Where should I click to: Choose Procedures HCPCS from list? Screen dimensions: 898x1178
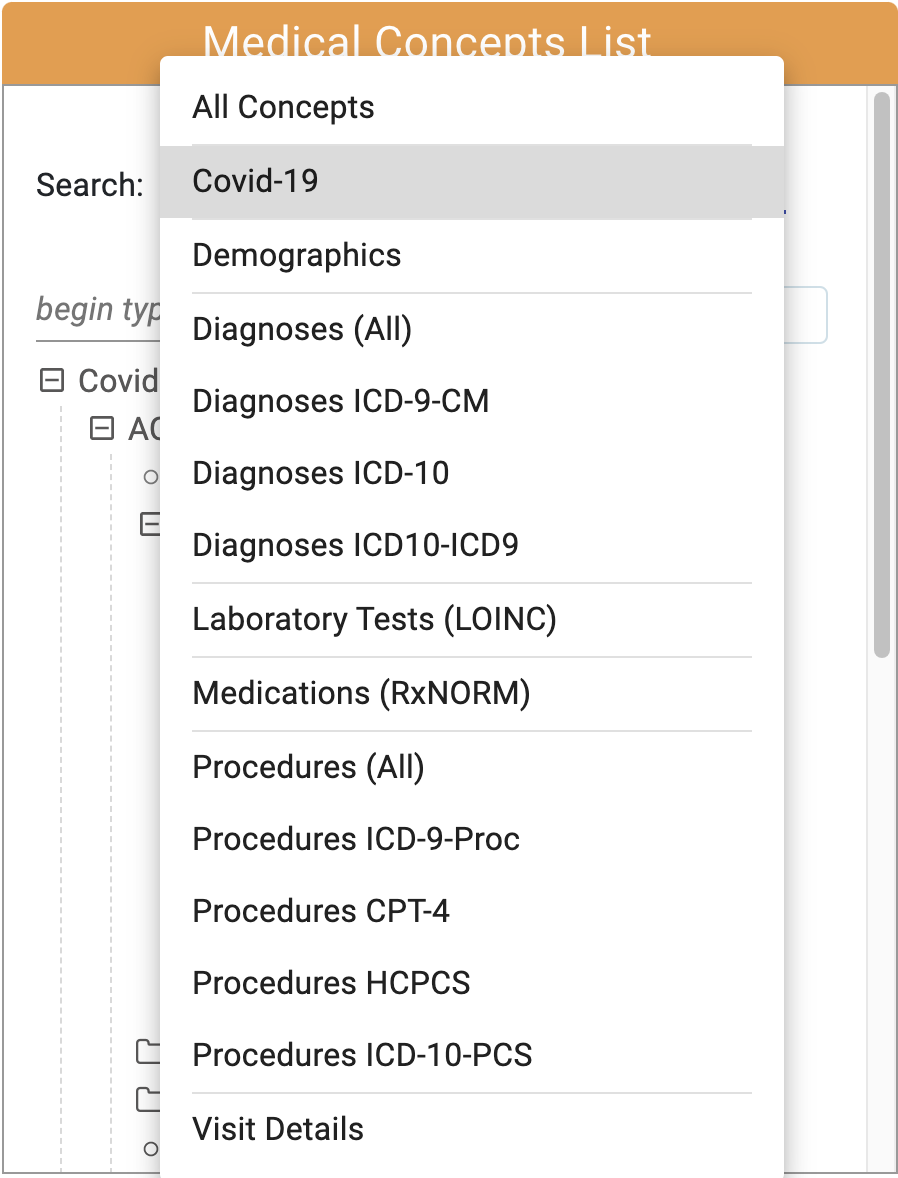click(331, 983)
